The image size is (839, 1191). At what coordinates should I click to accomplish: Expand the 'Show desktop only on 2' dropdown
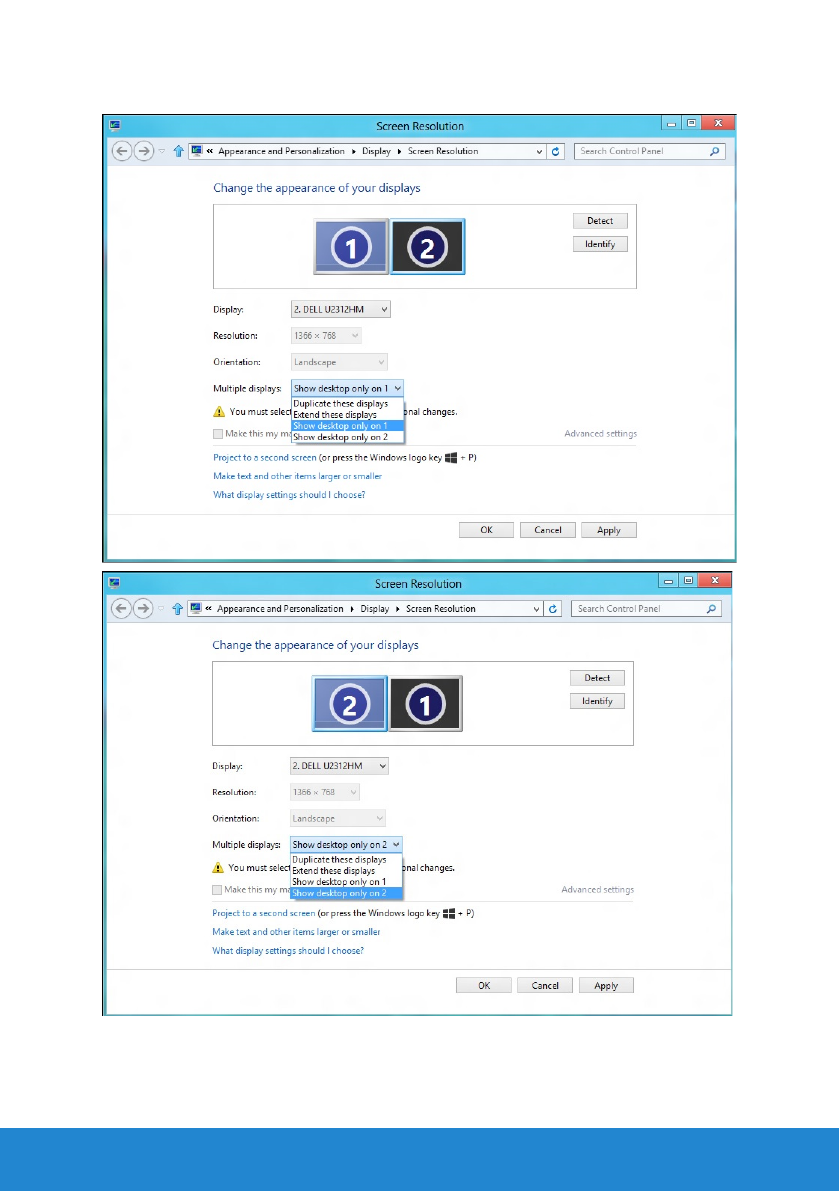(346, 845)
